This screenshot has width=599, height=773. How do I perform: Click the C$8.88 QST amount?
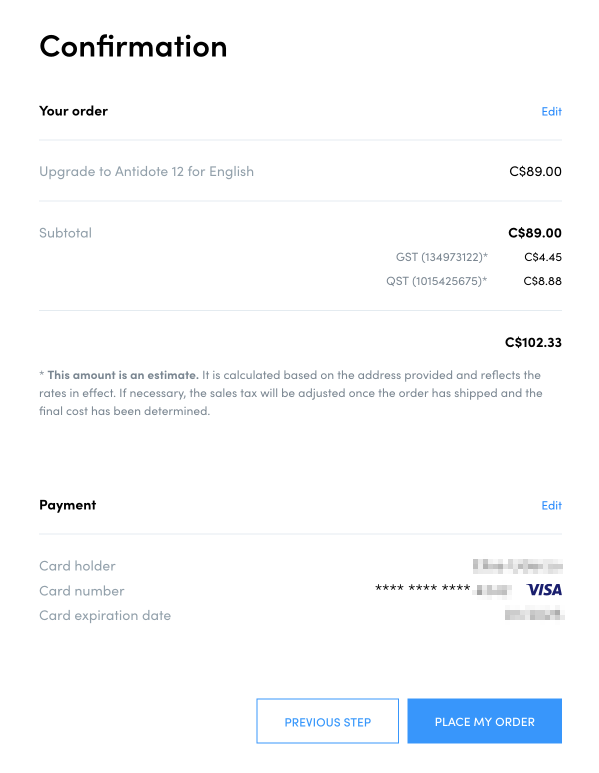coord(542,281)
